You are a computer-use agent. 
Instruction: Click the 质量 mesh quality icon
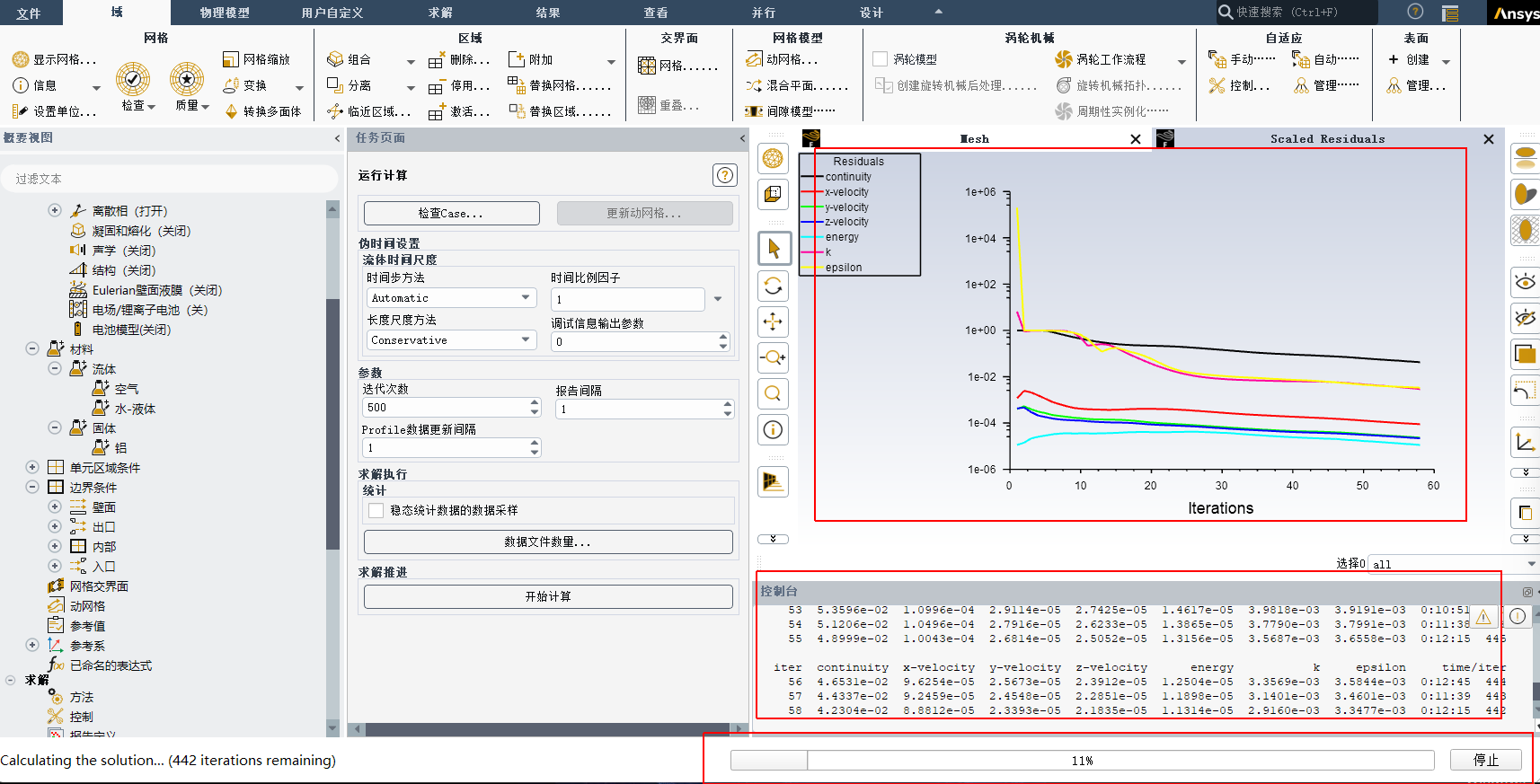(x=187, y=80)
